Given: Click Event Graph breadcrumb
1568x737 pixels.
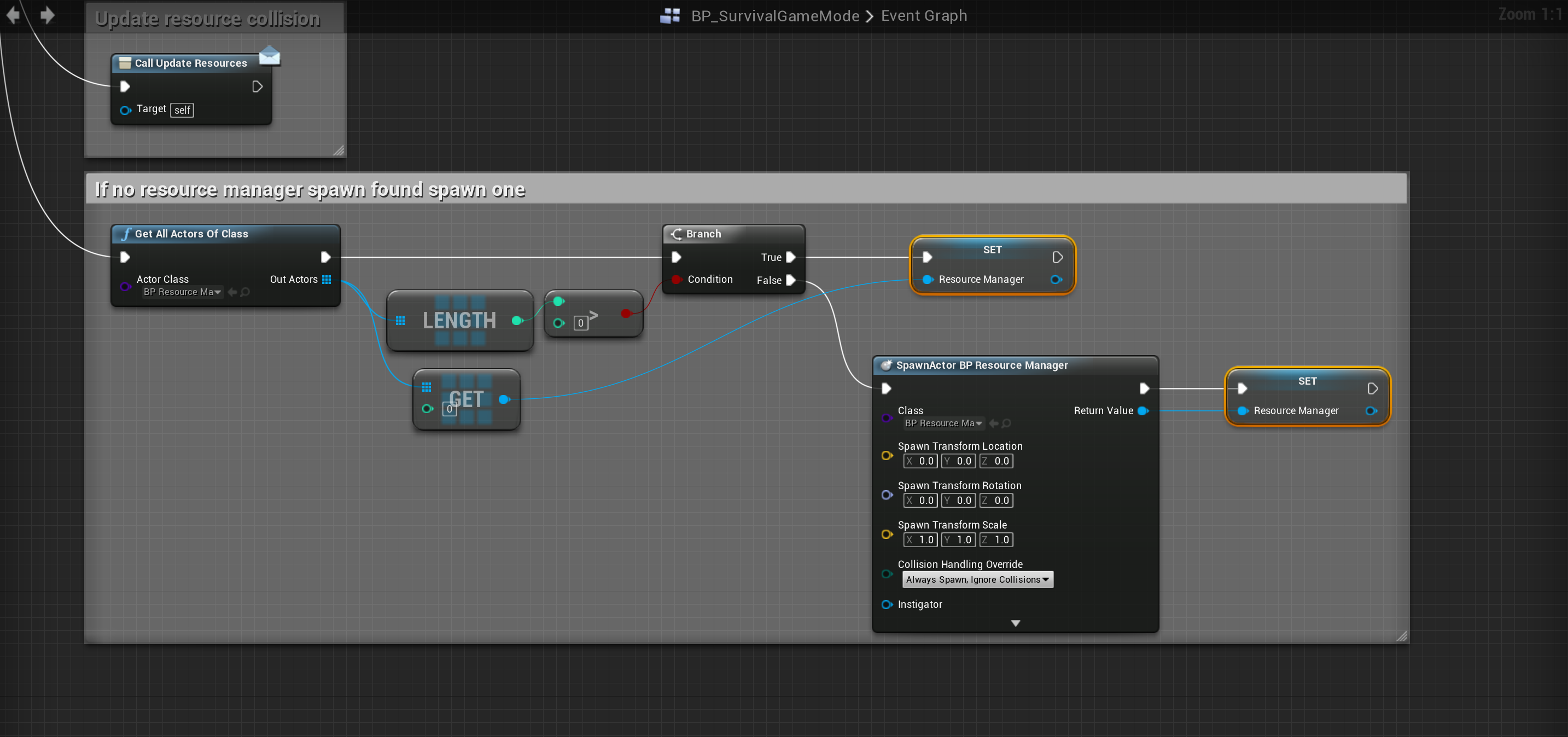Looking at the screenshot, I should click(923, 16).
